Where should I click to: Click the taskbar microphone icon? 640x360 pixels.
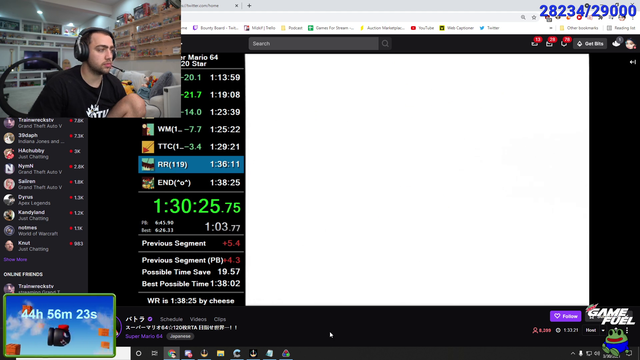(x=580, y=353)
